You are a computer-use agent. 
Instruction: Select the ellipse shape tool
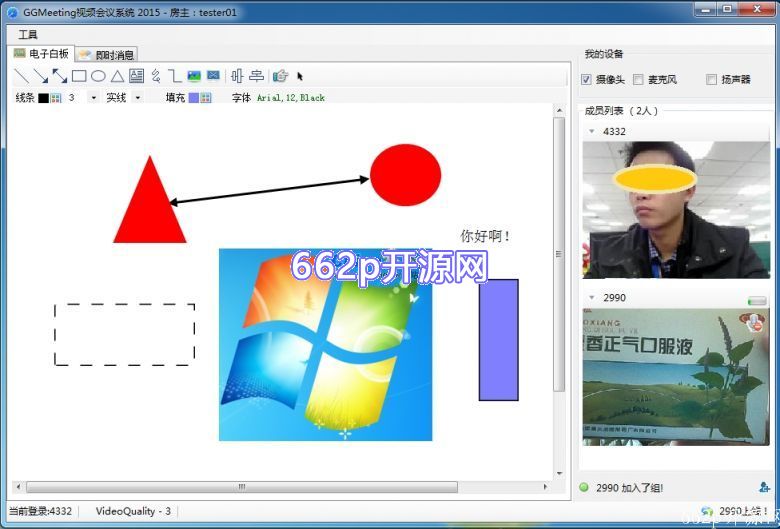(x=98, y=76)
